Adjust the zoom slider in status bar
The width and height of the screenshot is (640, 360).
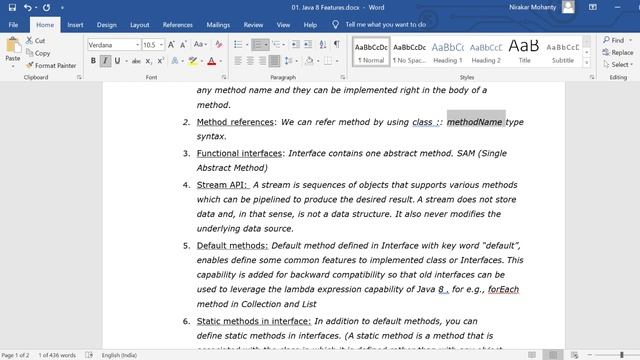tap(621, 355)
